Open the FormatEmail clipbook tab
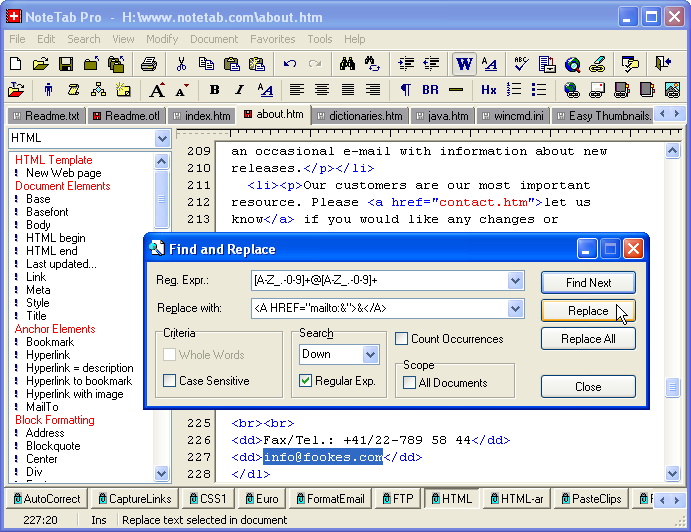The height and width of the screenshot is (532, 691). (x=331, y=499)
